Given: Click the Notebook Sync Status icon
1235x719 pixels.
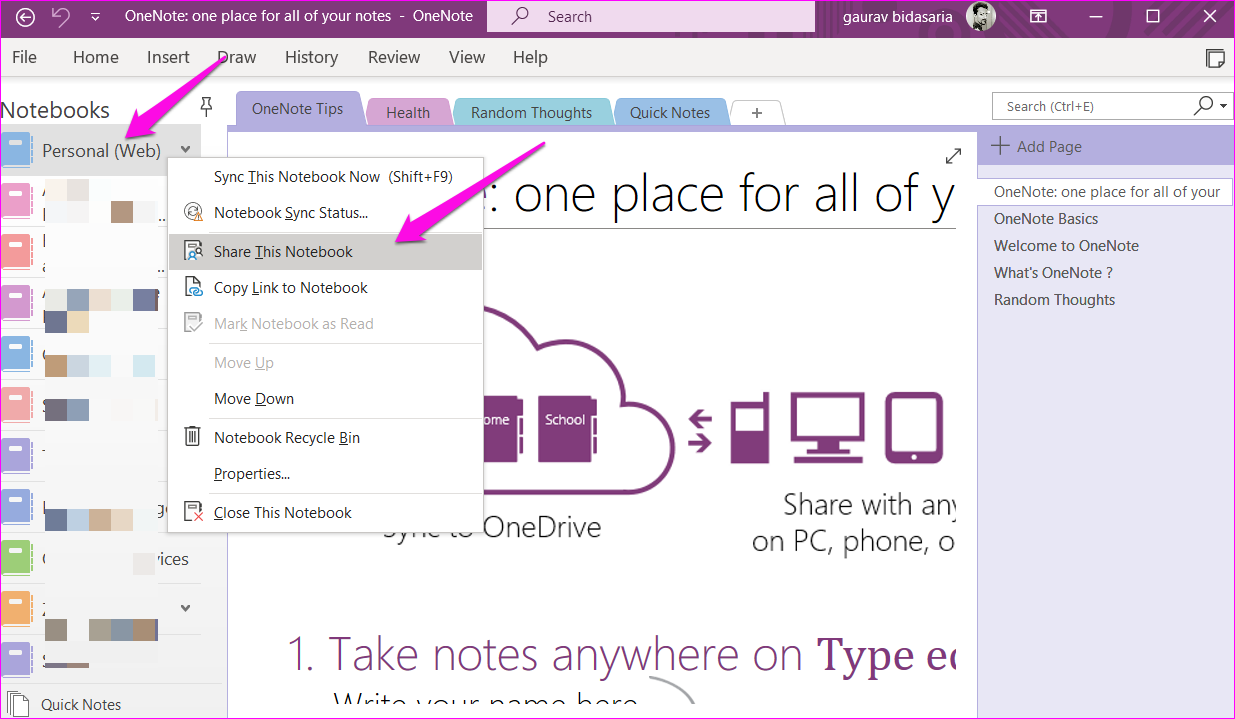Looking at the screenshot, I should [x=194, y=212].
